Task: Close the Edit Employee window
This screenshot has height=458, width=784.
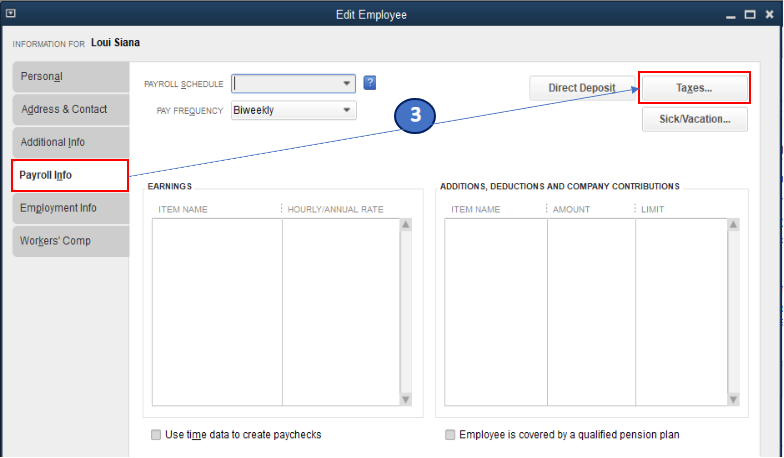Action: coord(769,15)
